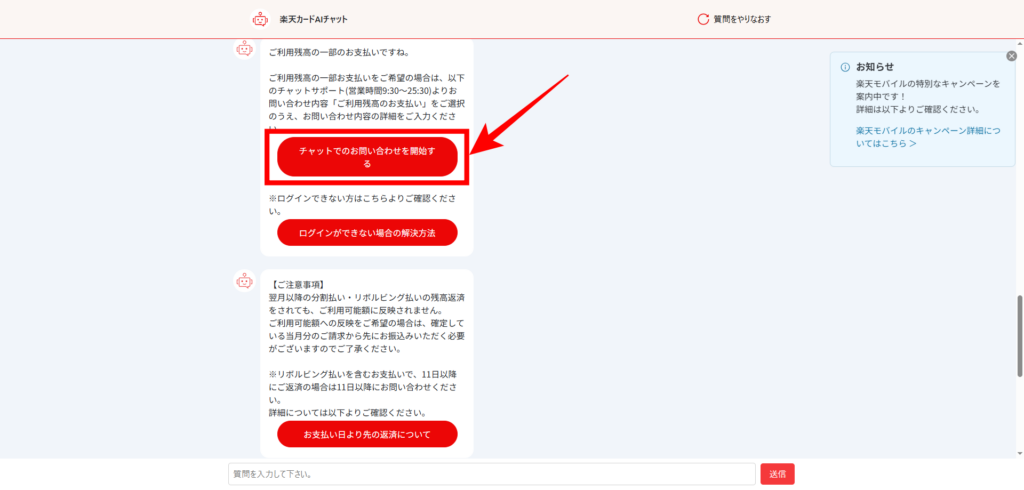The width and height of the screenshot is (1024, 490).
Task: Click the お知らせ heading text
Action: pos(874,67)
